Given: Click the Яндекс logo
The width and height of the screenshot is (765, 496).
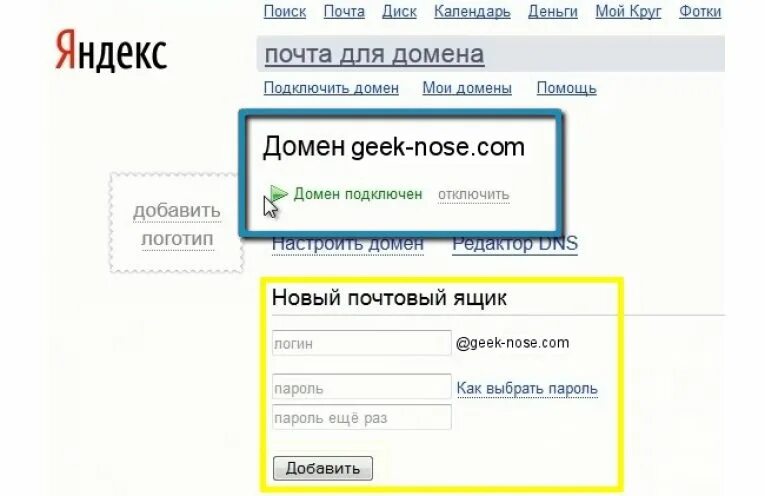Looking at the screenshot, I should (x=111, y=51).
